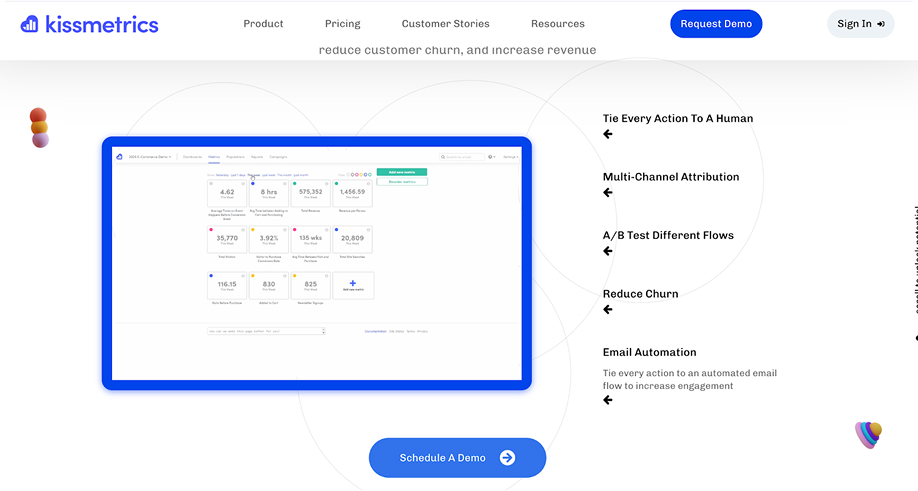The width and height of the screenshot is (918, 491).
Task: Click the Sign In button
Action: click(x=860, y=24)
